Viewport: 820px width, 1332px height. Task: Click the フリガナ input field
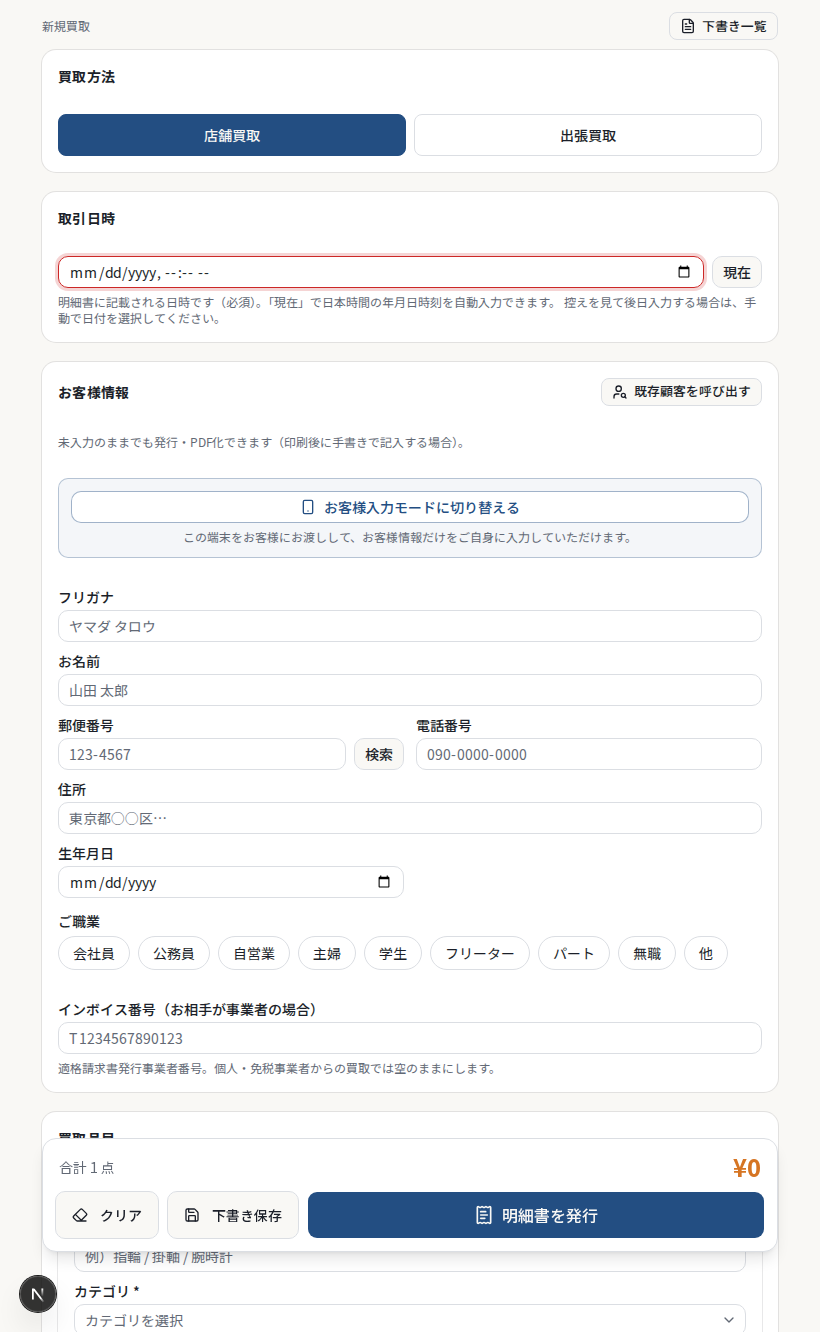point(410,626)
